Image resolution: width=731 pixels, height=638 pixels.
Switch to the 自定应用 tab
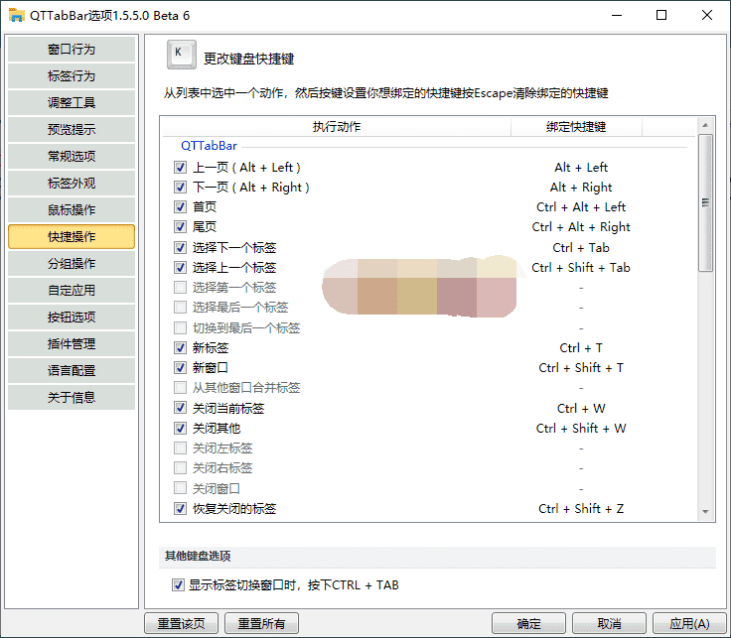71,290
